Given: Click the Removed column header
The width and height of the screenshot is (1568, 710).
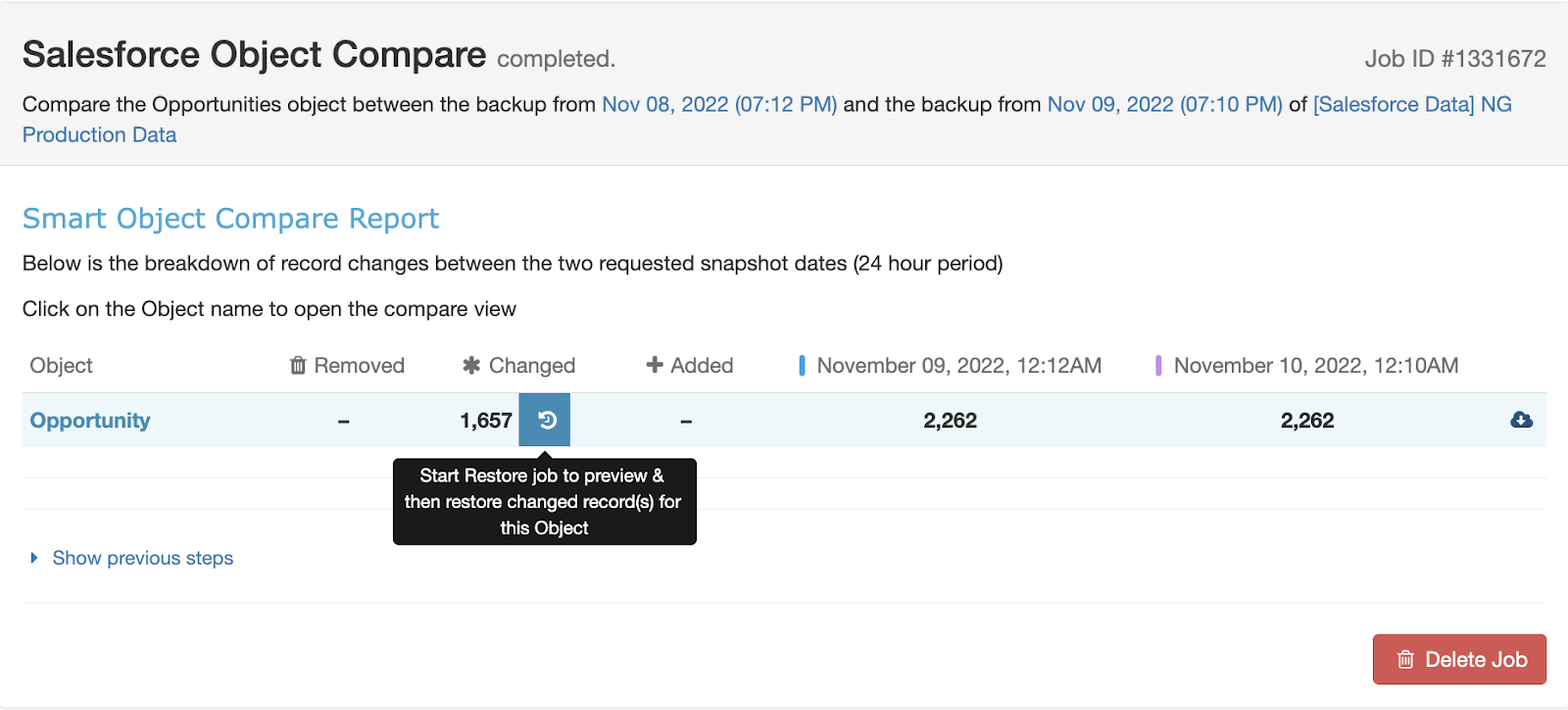Looking at the screenshot, I should point(347,366).
